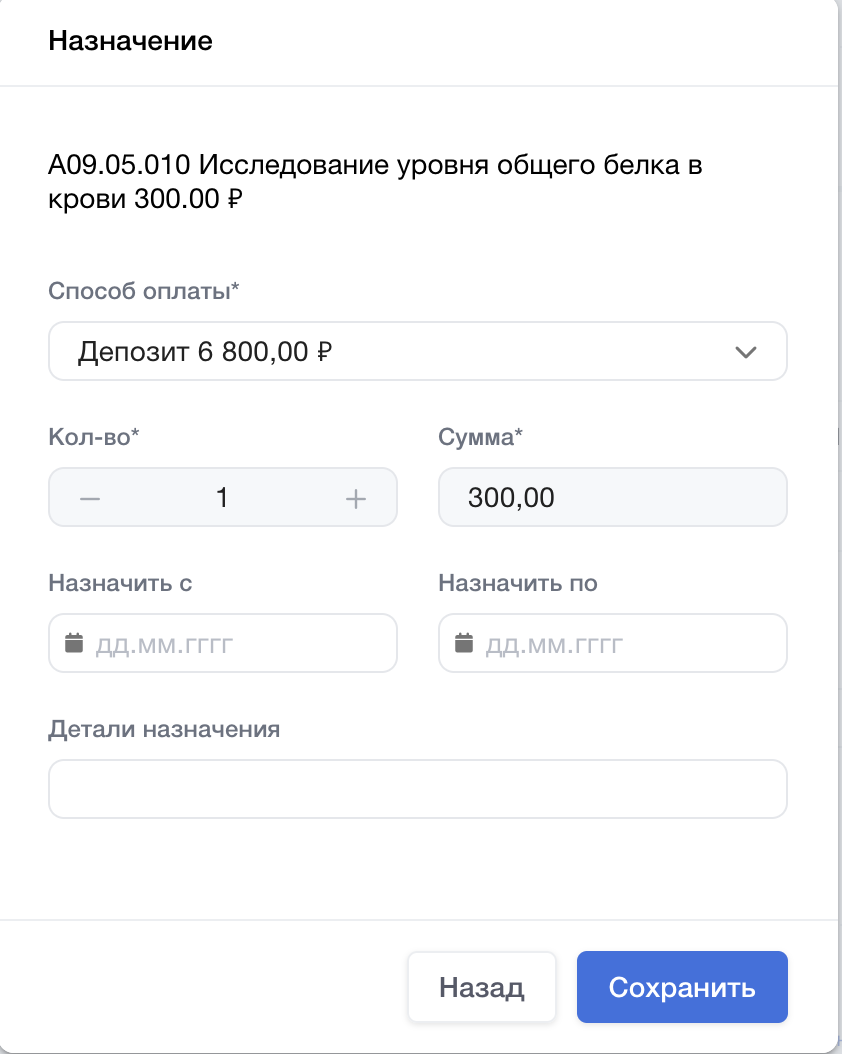Click the "Назначить с" label above date field

click(x=120, y=583)
